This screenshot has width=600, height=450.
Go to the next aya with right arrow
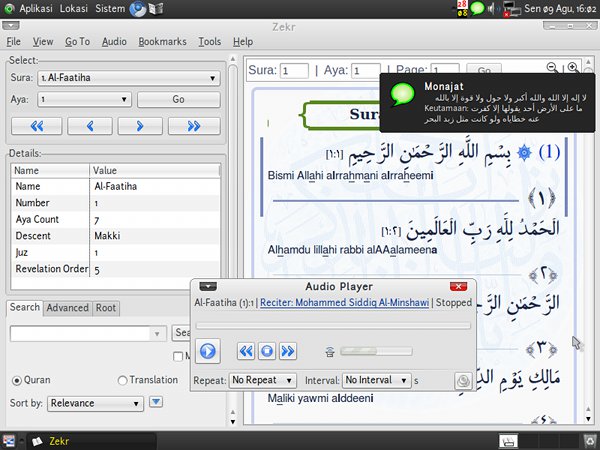[140, 126]
